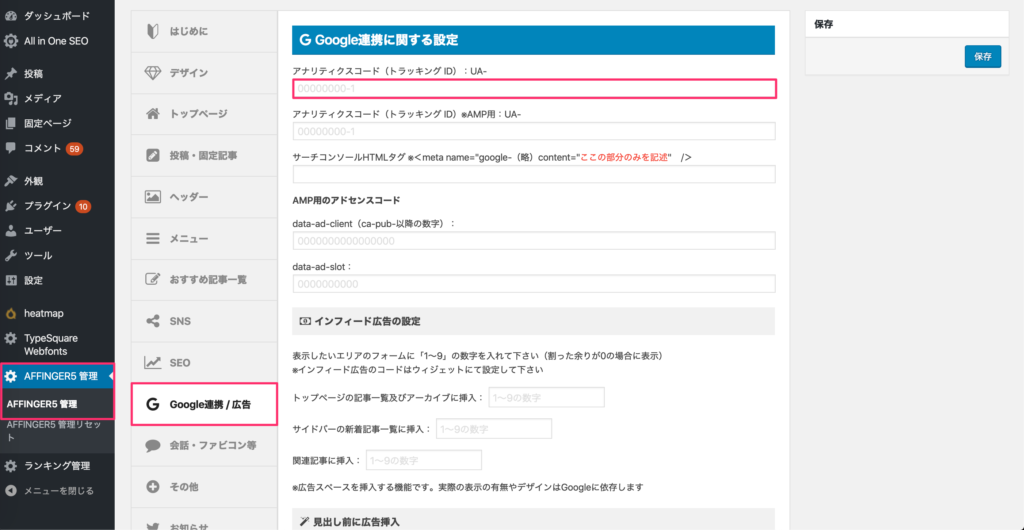Image resolution: width=1024 pixels, height=530 pixels.
Task: Collapse sidebar via メニューを閉じる
Action: coord(57,491)
